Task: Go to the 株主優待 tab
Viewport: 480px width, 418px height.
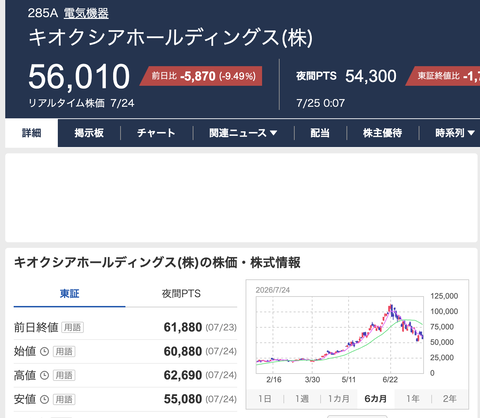Action: tap(382, 133)
